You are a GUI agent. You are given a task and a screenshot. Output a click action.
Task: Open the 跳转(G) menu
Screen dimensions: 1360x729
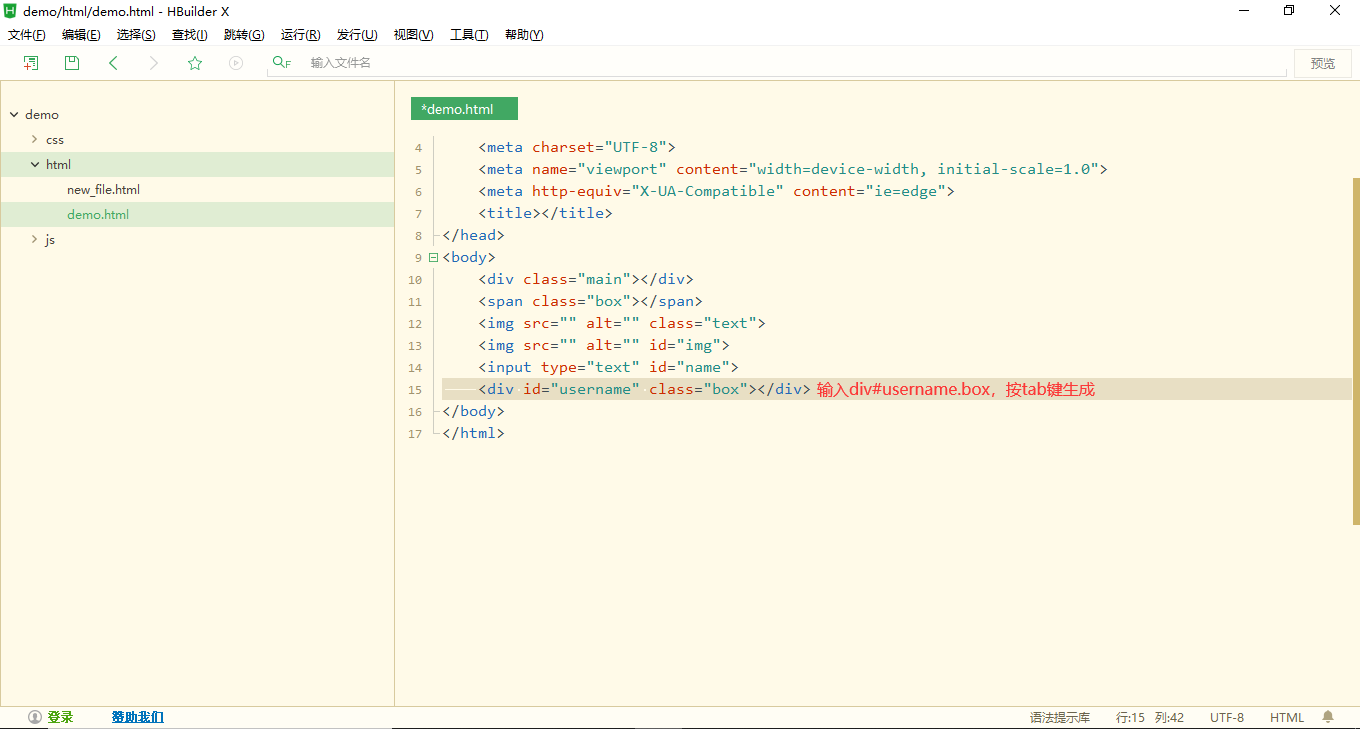(244, 35)
